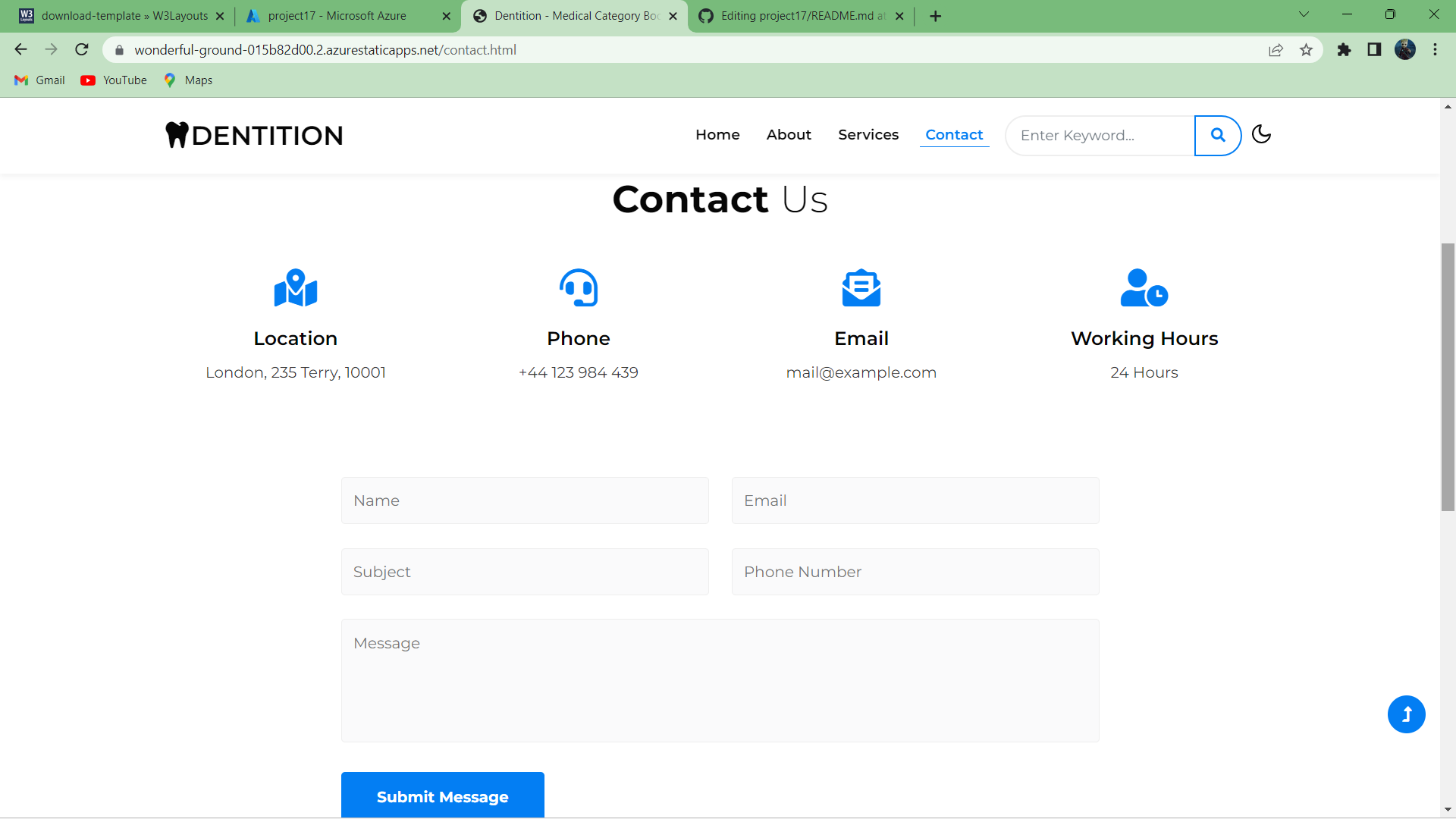Select the search magnifier icon

pos(1217,135)
